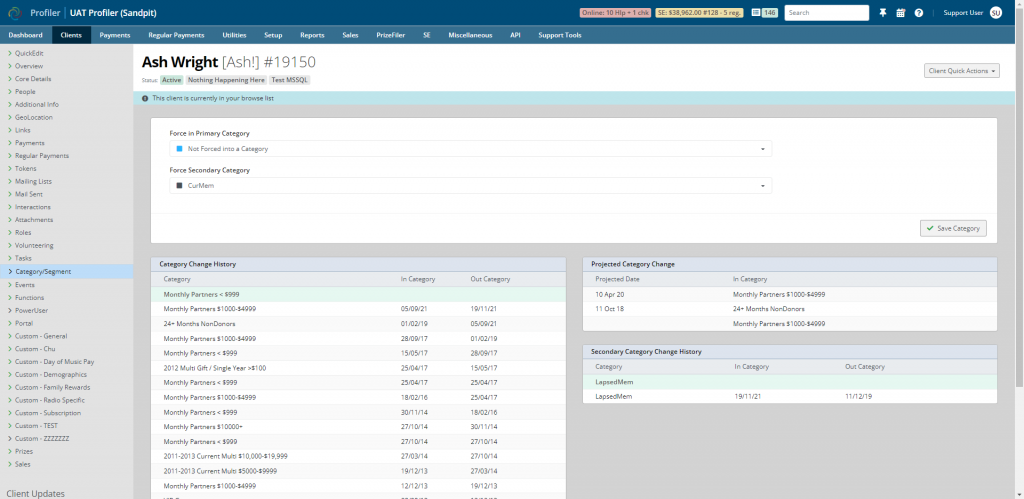This screenshot has height=499, width=1024.
Task: Open the Reports menu
Action: click(x=312, y=35)
